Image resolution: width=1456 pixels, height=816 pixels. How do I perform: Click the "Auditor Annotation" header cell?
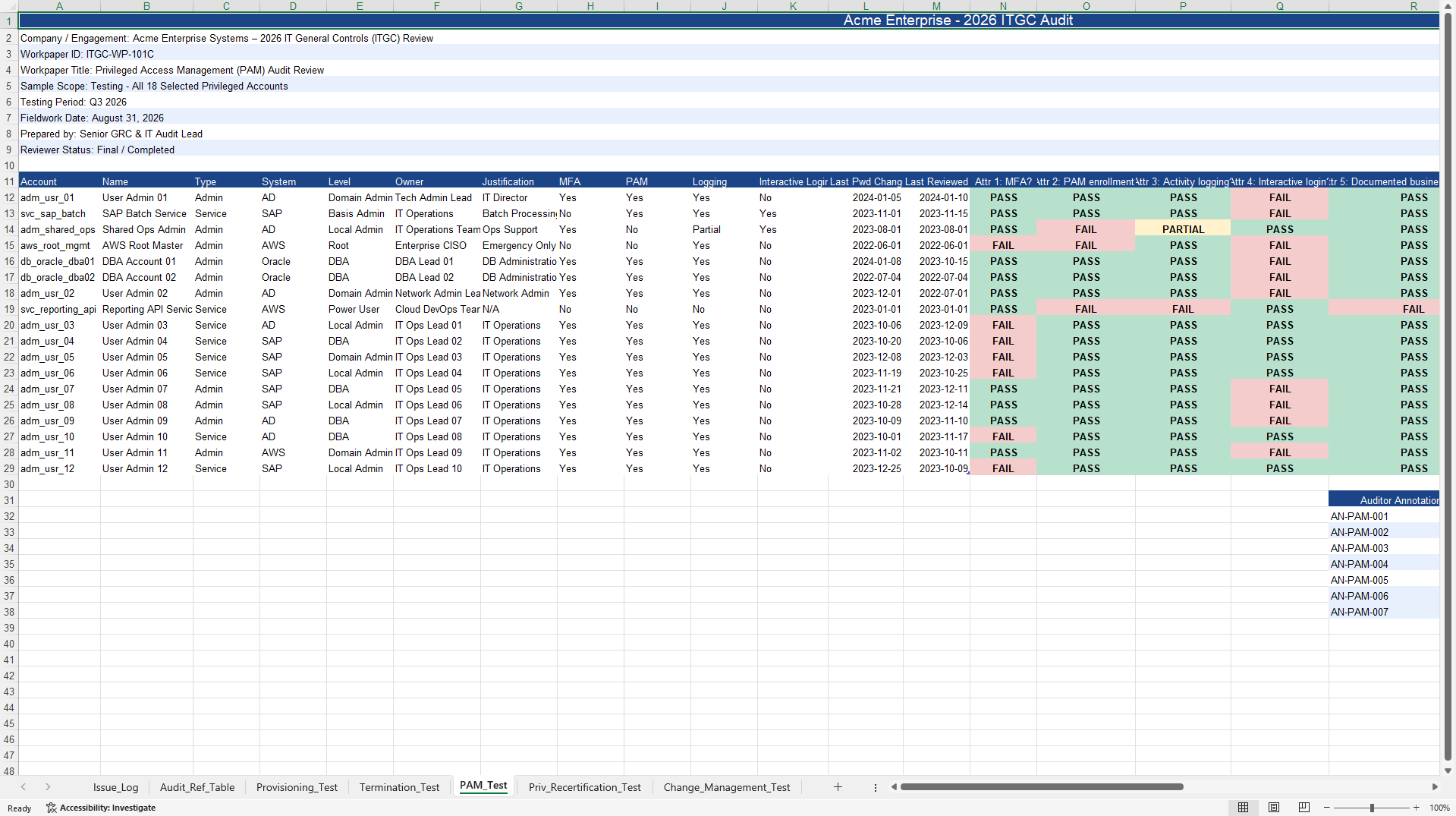1384,500
